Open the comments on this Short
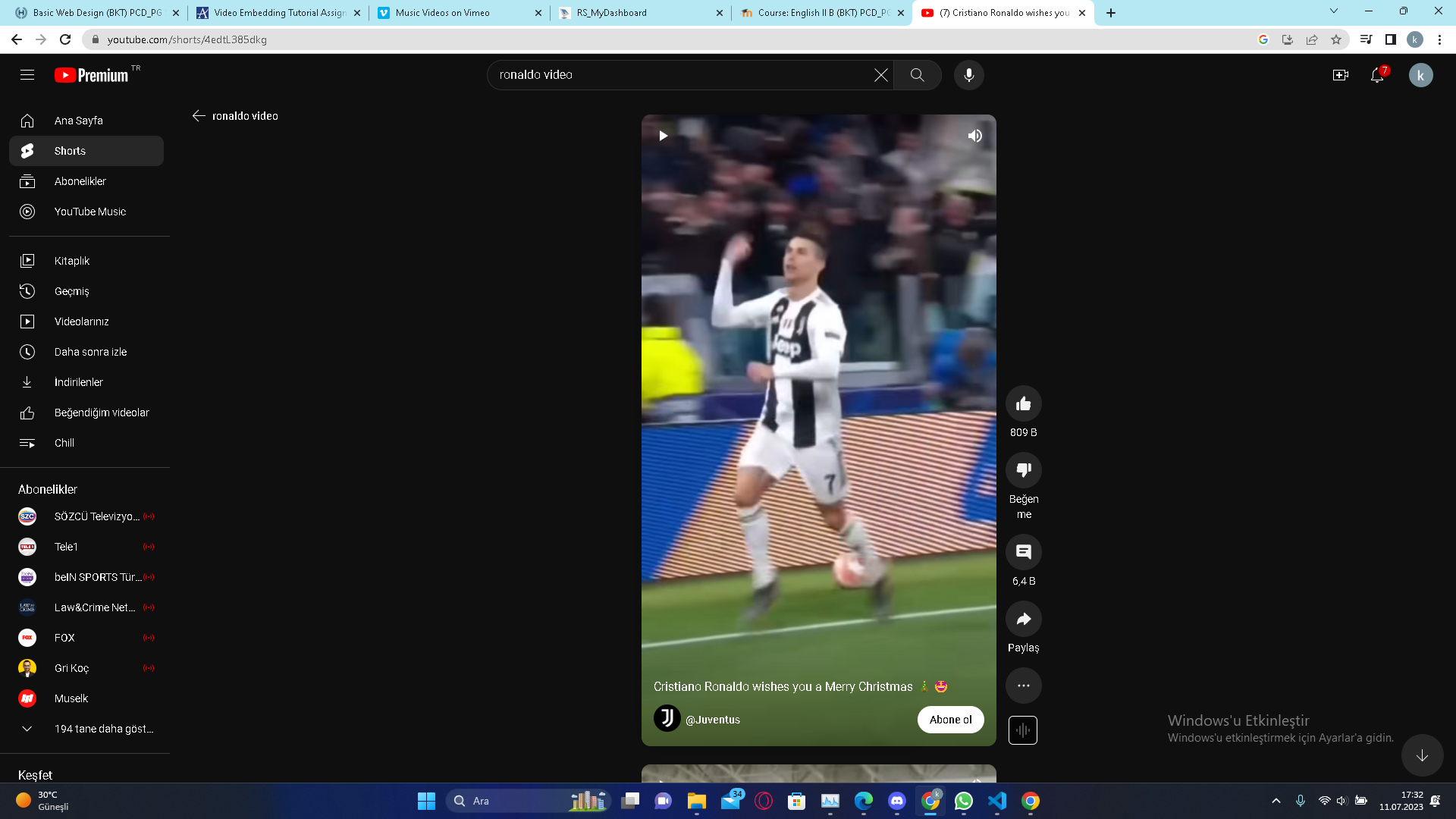Screen dimensions: 1456x819 1023,552
